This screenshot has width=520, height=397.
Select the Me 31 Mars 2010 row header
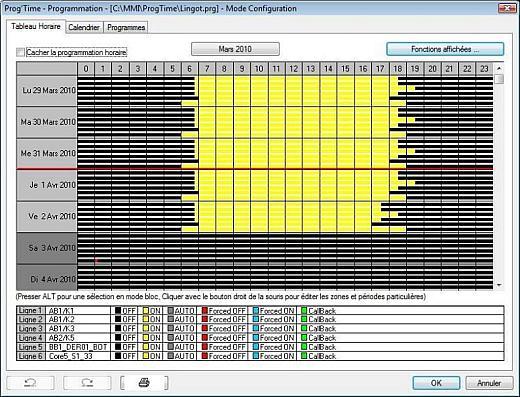(x=47, y=154)
